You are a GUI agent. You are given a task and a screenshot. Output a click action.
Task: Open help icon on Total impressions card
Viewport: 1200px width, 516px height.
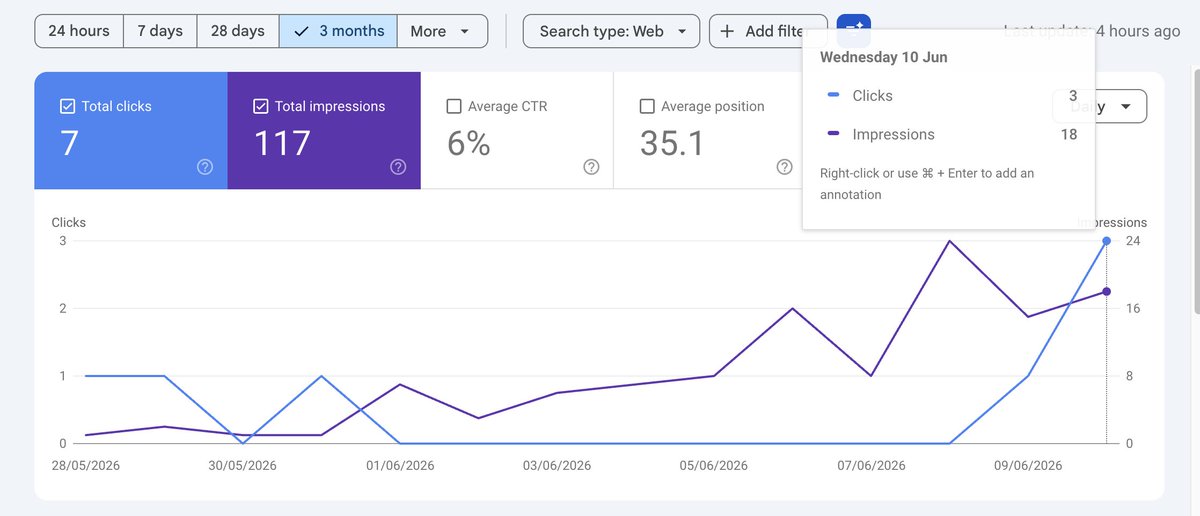tap(398, 167)
